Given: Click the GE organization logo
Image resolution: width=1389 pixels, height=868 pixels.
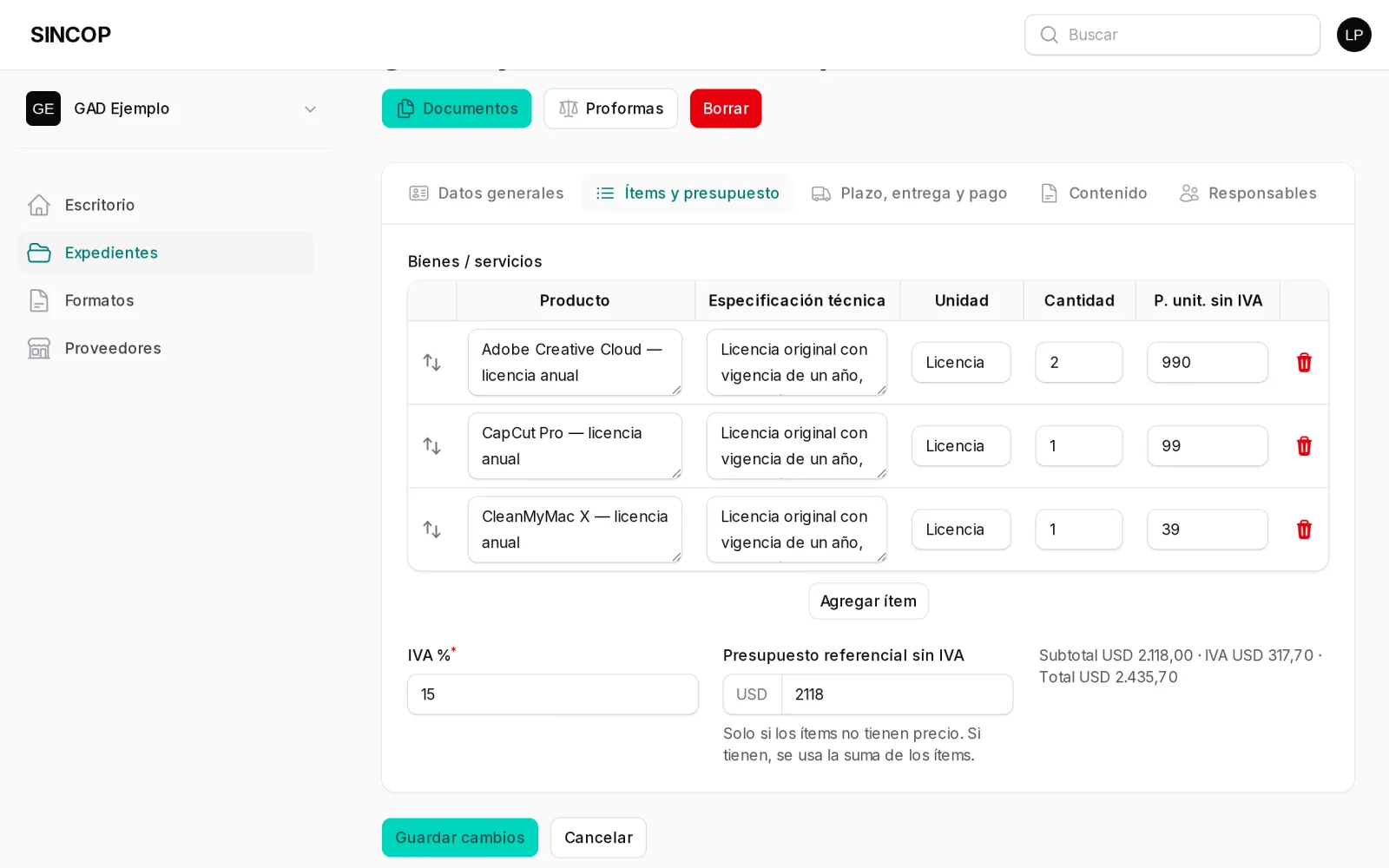Looking at the screenshot, I should [43, 108].
